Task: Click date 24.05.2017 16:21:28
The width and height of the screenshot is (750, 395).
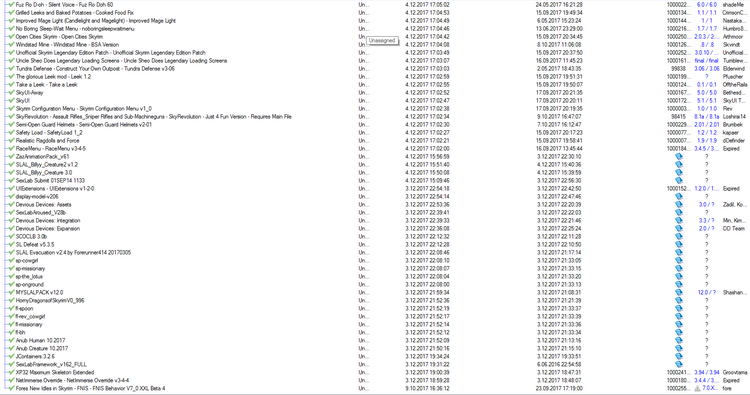Action: click(559, 4)
